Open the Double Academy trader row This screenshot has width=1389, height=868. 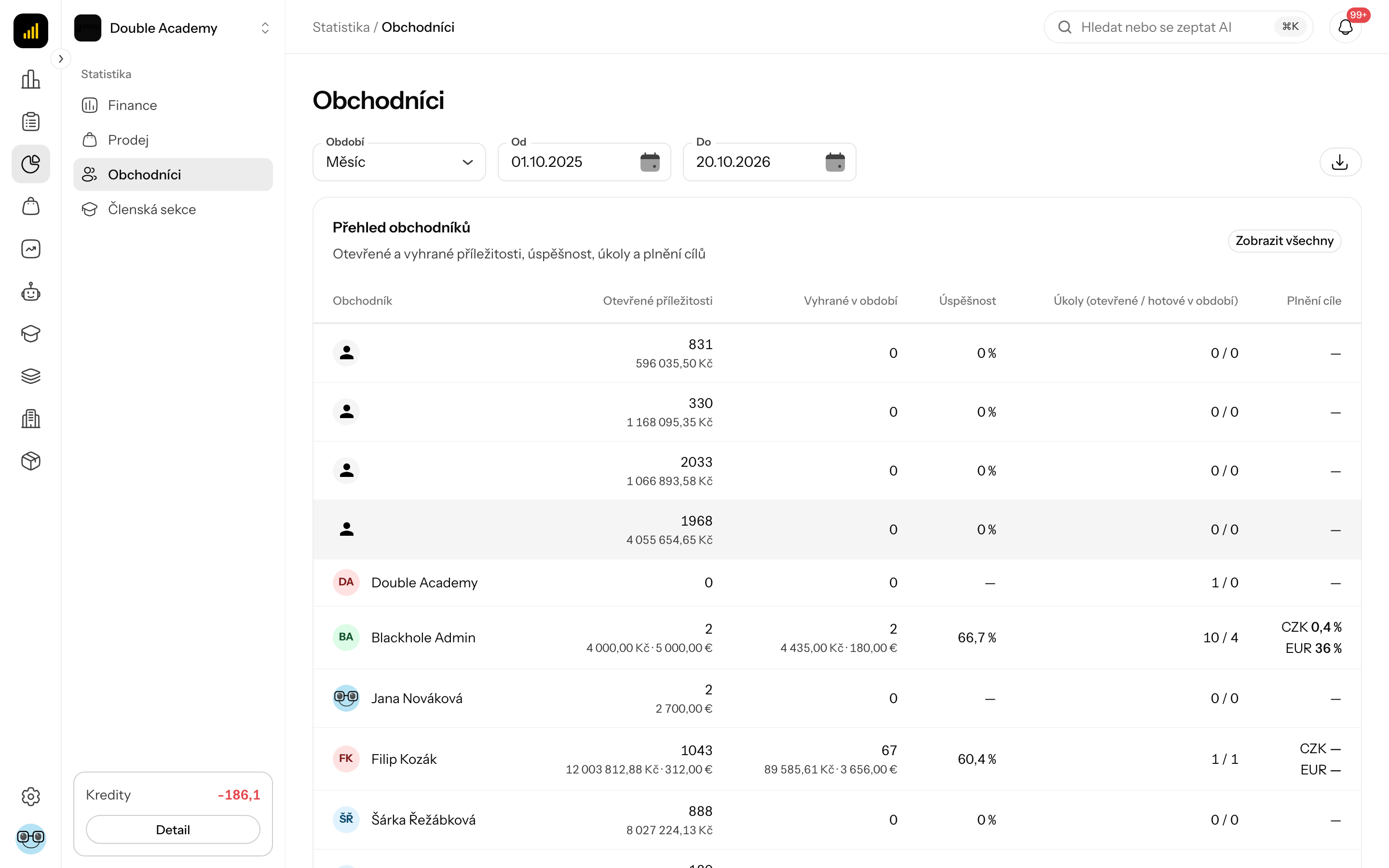[x=837, y=582]
